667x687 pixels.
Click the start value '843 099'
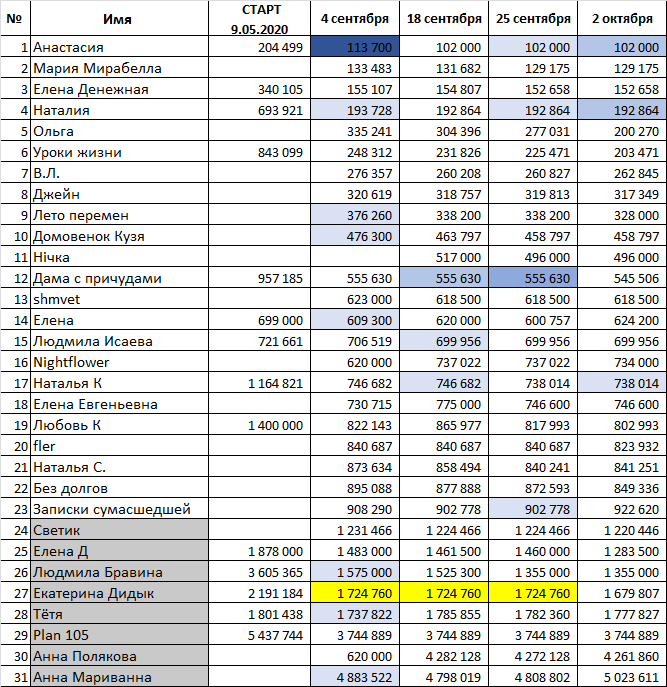[x=259, y=152]
